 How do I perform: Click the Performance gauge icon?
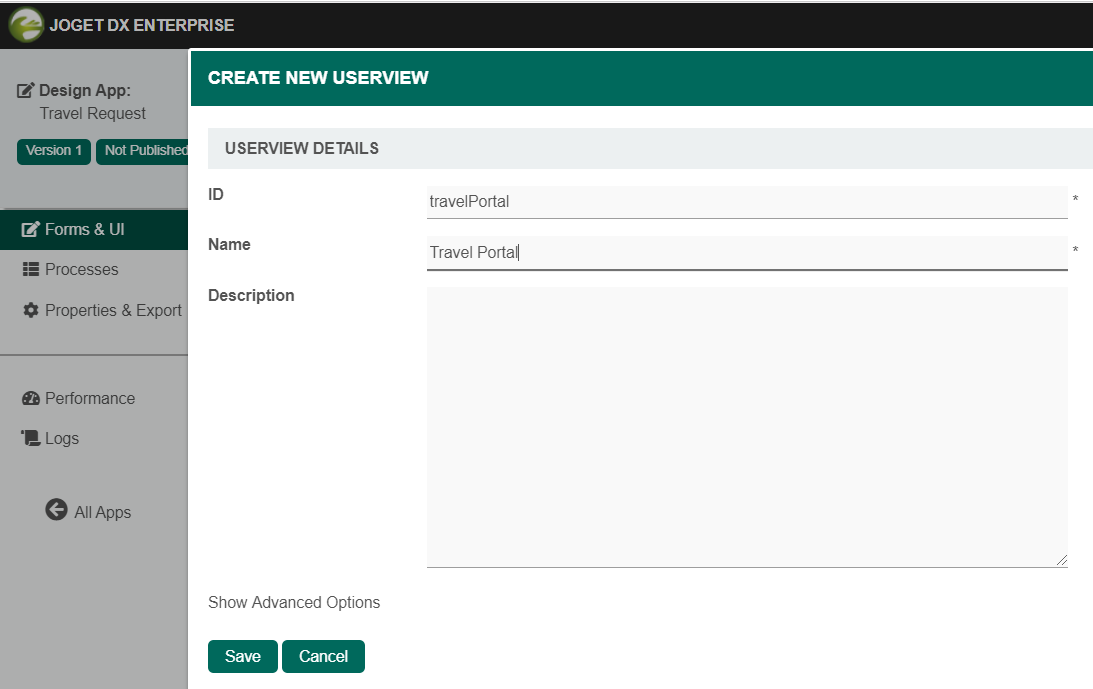click(x=30, y=398)
